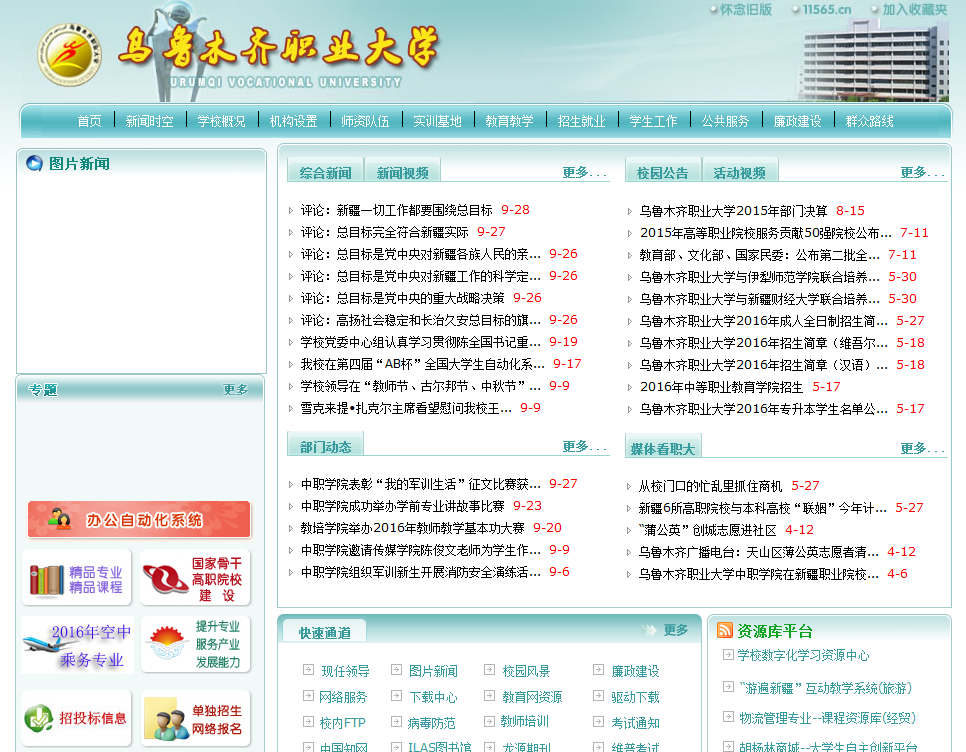Viewport: 966px width, 752px height.
Task: Click the university emblem logo
Action: (69, 53)
